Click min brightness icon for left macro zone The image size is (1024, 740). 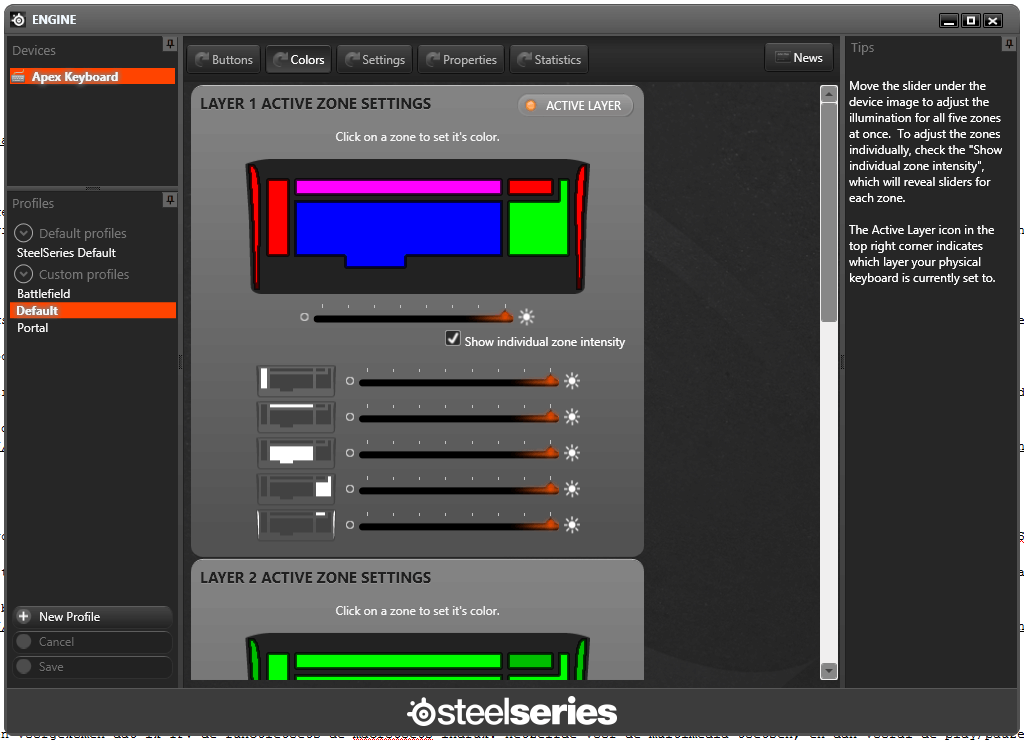point(350,381)
